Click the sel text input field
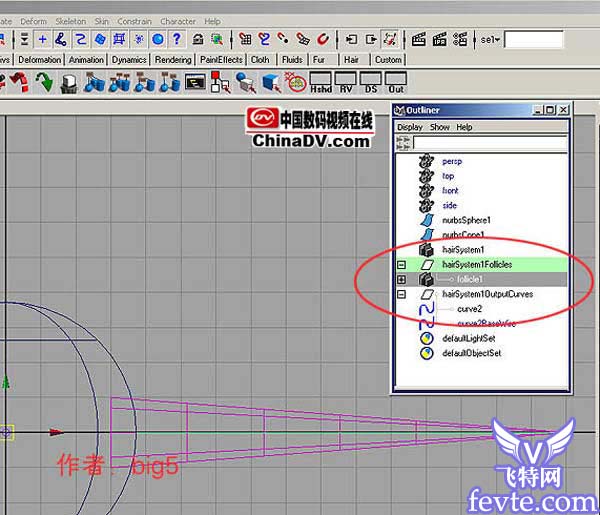This screenshot has height=515, width=600. coord(534,39)
